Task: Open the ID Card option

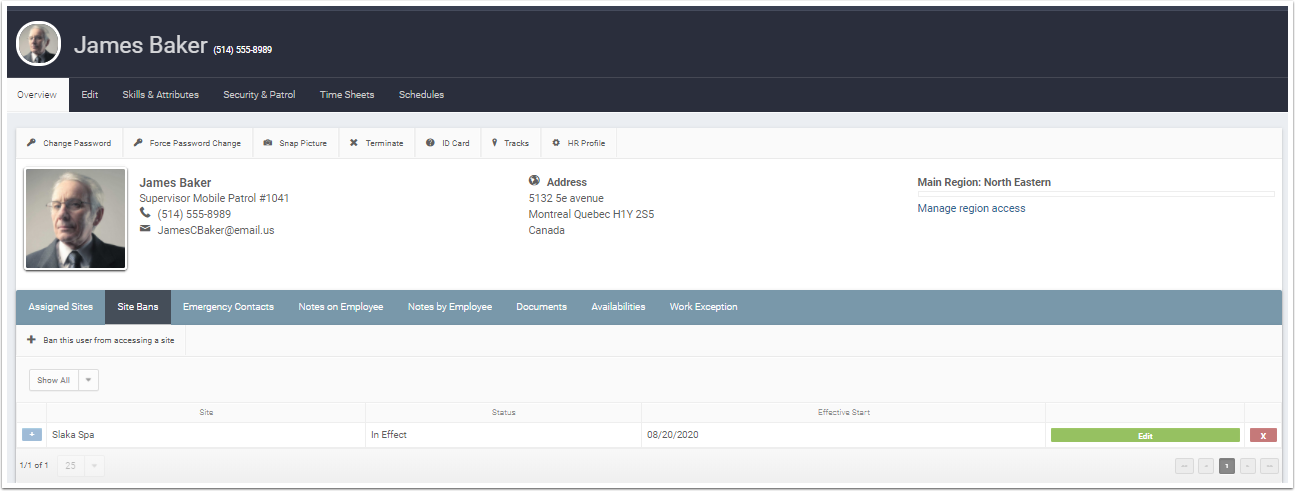Action: [x=447, y=143]
